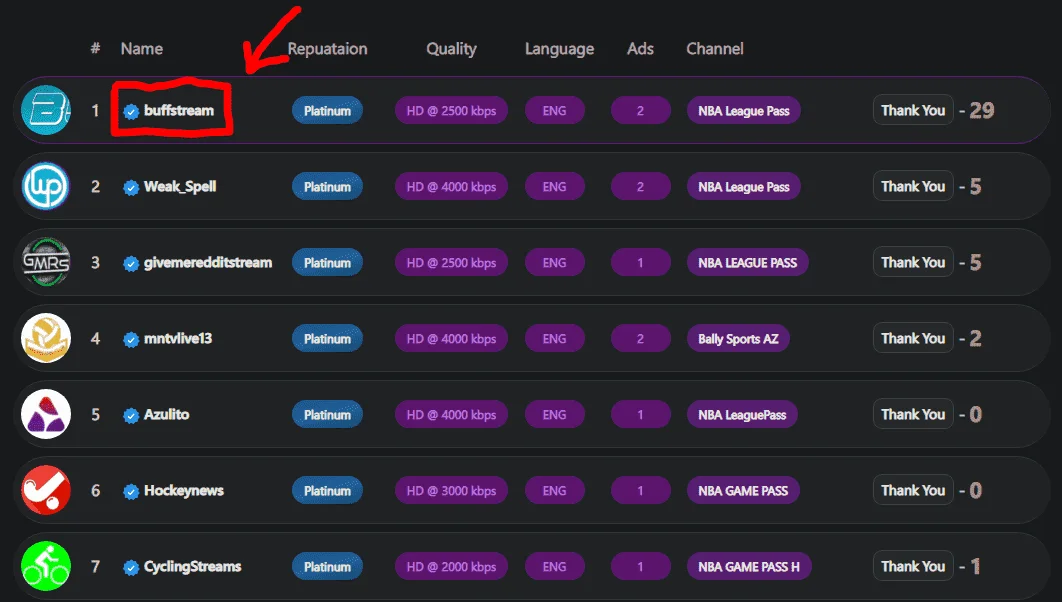Click the Hockeynews red hockey stick avatar
Image resolution: width=1062 pixels, height=602 pixels.
click(45, 490)
